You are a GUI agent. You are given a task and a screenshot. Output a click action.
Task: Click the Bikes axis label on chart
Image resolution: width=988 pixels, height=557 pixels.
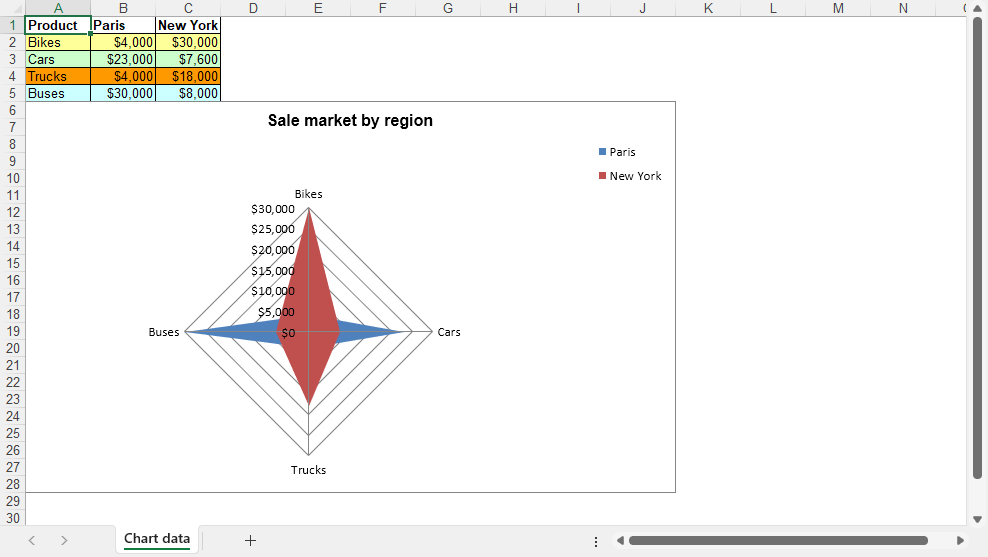coord(309,194)
